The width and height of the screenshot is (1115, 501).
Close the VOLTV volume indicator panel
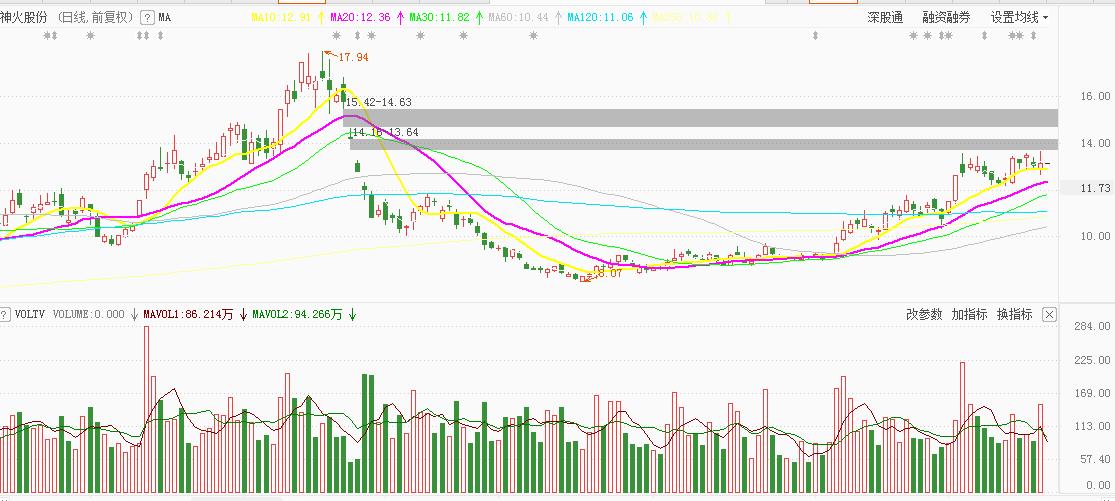(1049, 314)
